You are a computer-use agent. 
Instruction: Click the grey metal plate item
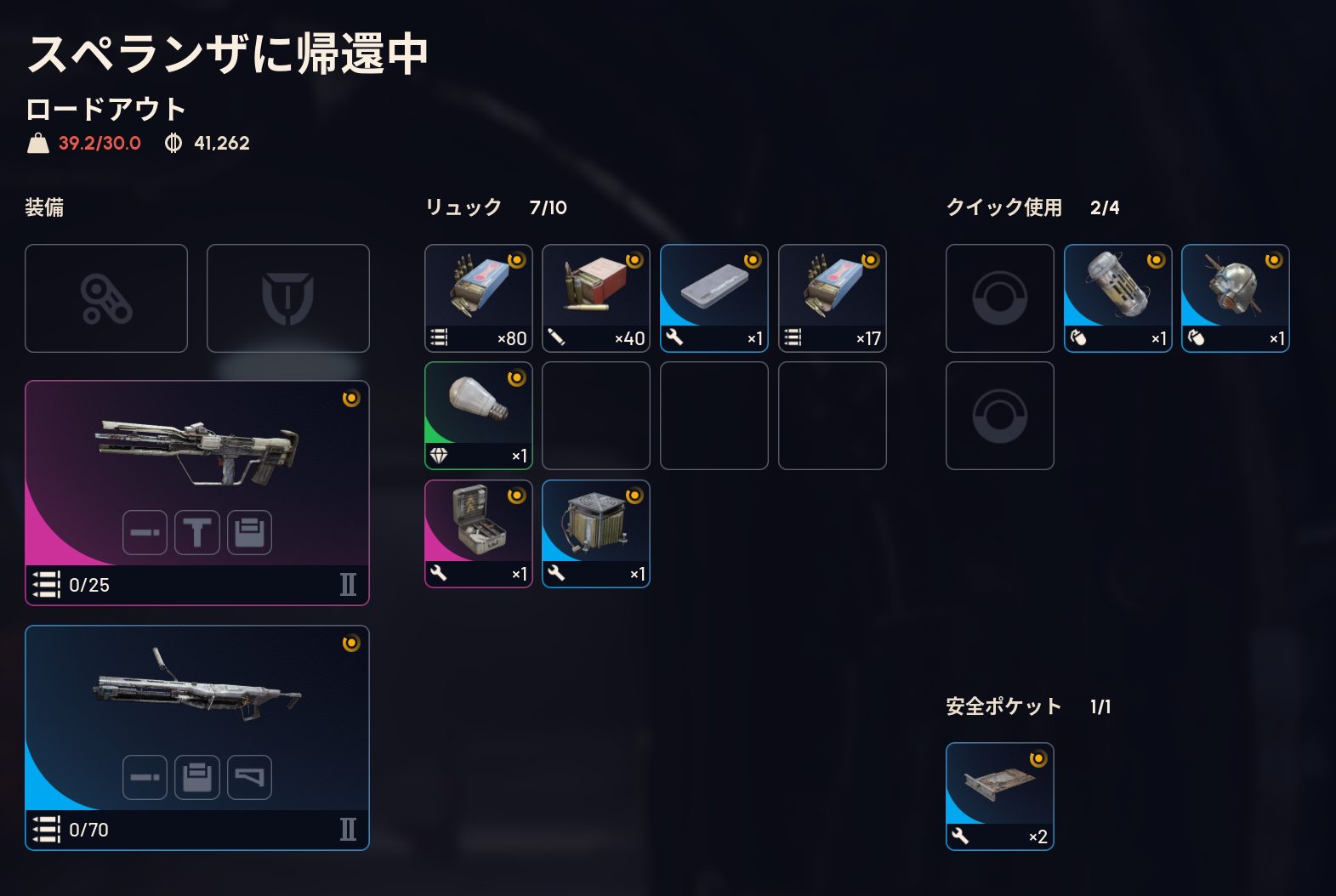714,298
